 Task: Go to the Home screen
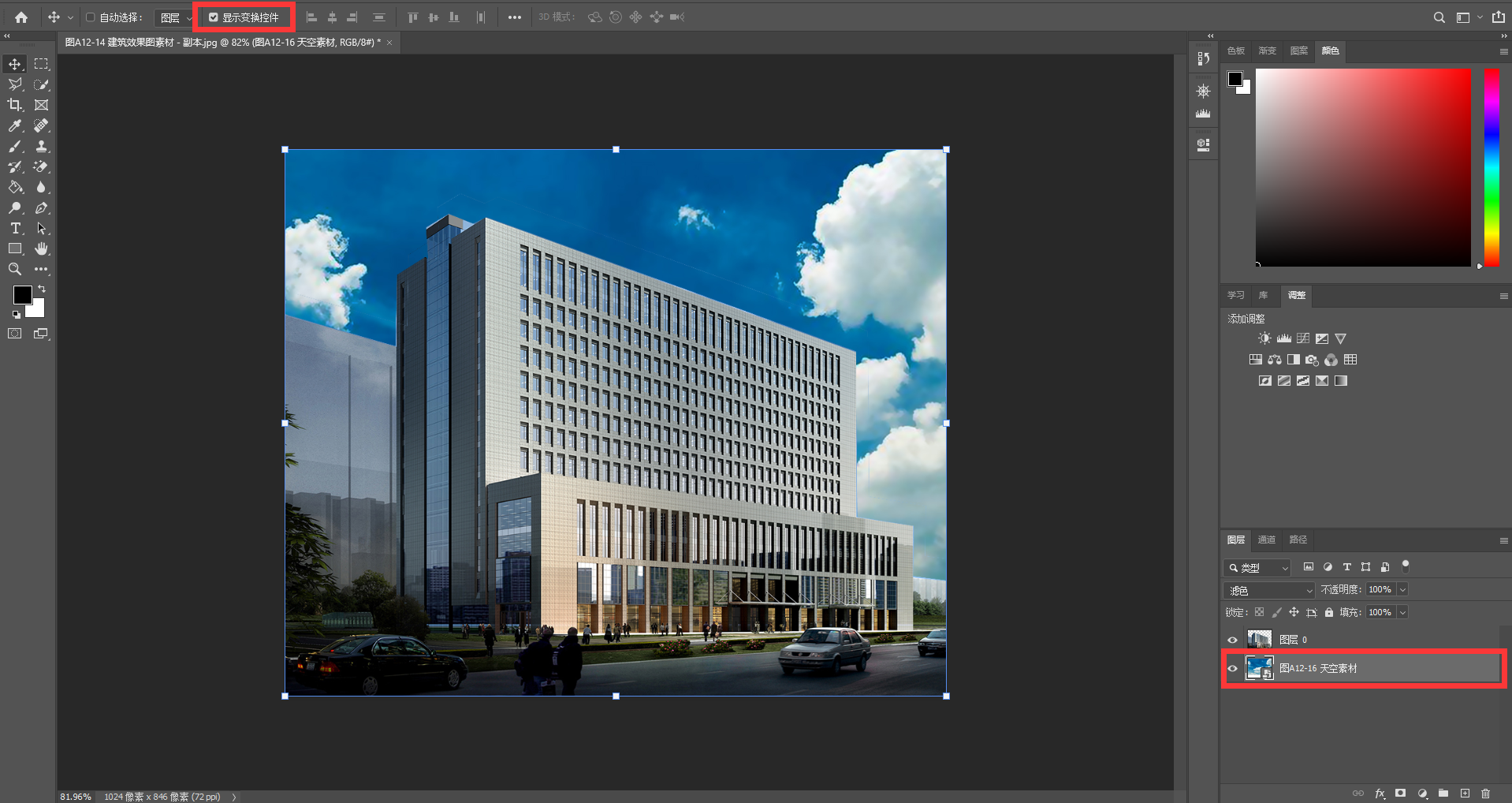click(21, 17)
